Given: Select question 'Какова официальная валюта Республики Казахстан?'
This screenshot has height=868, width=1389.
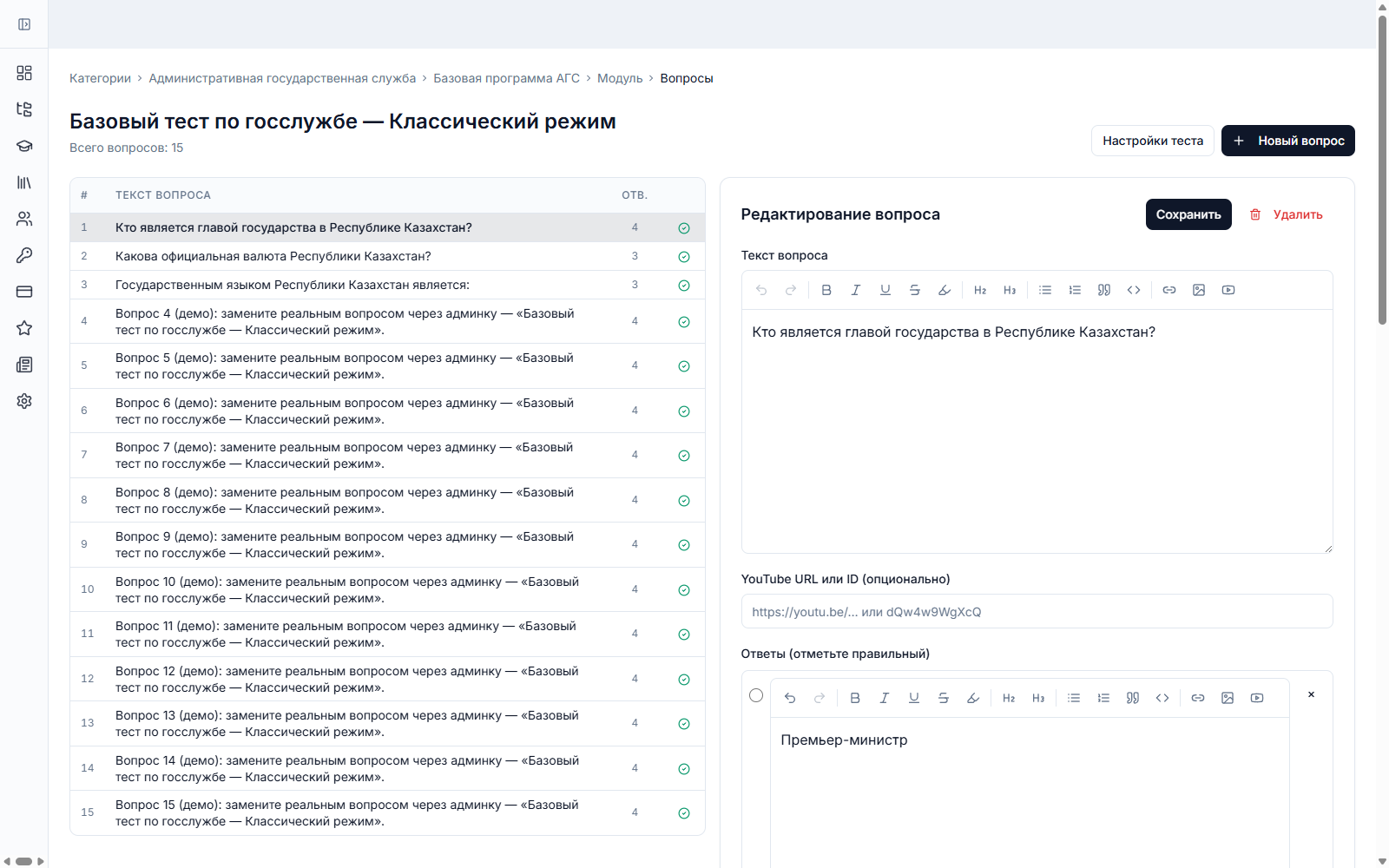Looking at the screenshot, I should coord(387,256).
